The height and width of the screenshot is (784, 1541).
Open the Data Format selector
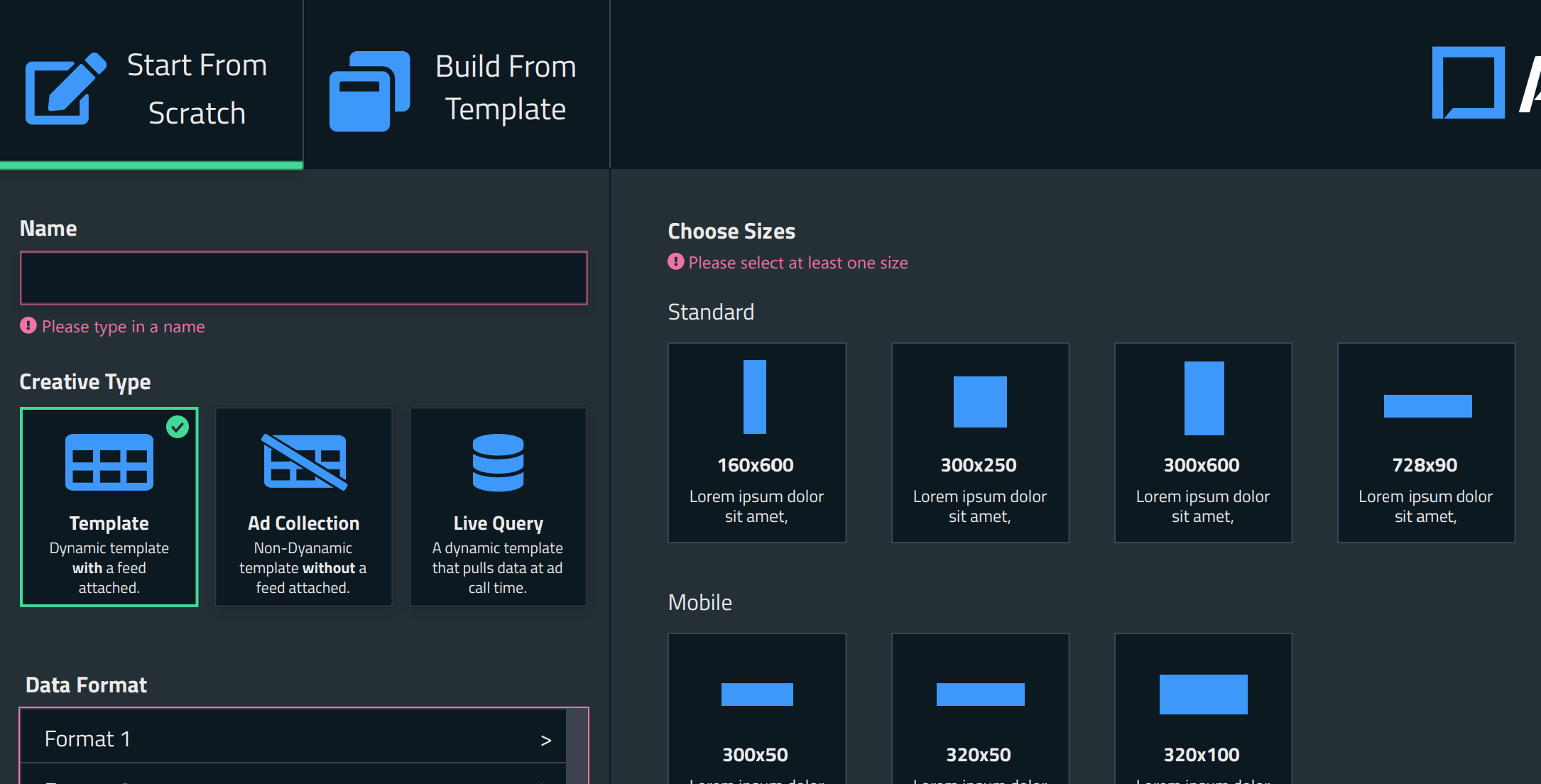click(x=293, y=739)
